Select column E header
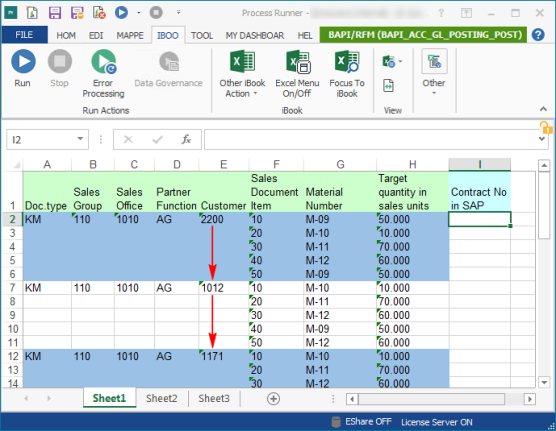 223,165
